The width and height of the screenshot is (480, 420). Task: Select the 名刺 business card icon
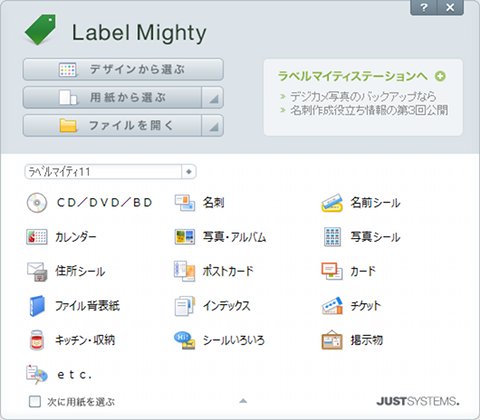[185, 202]
